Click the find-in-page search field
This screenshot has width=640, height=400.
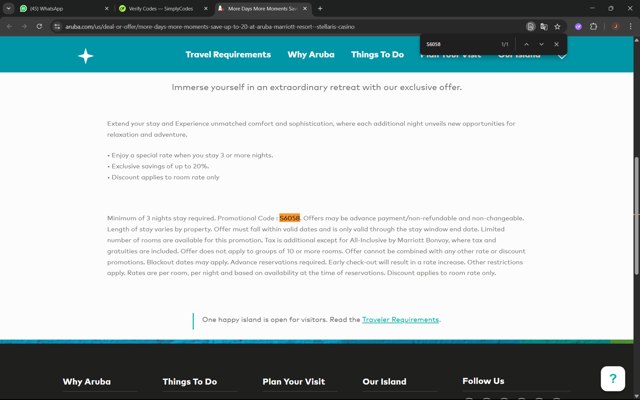pos(459,44)
